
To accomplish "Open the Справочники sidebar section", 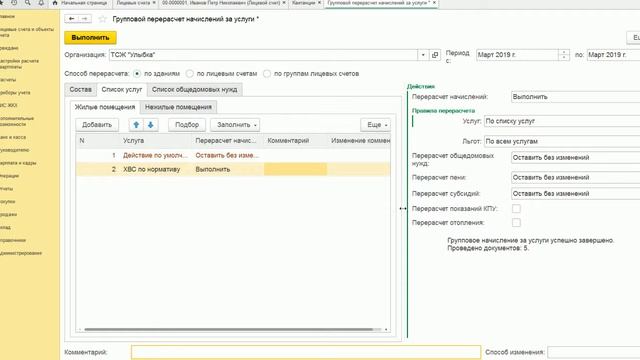I will (13, 240).
